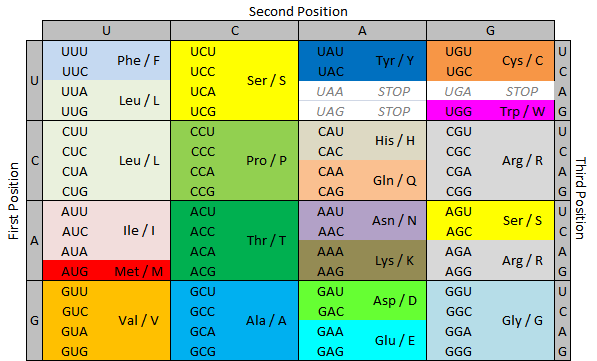The width and height of the screenshot is (597, 361).
Task: Click the UAA STOP codon row
Action: [x=362, y=91]
